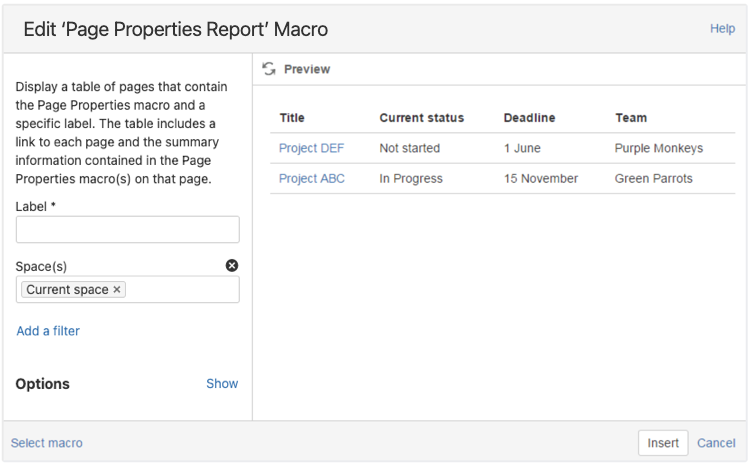Click inside the Space(s) input box

pos(180,290)
